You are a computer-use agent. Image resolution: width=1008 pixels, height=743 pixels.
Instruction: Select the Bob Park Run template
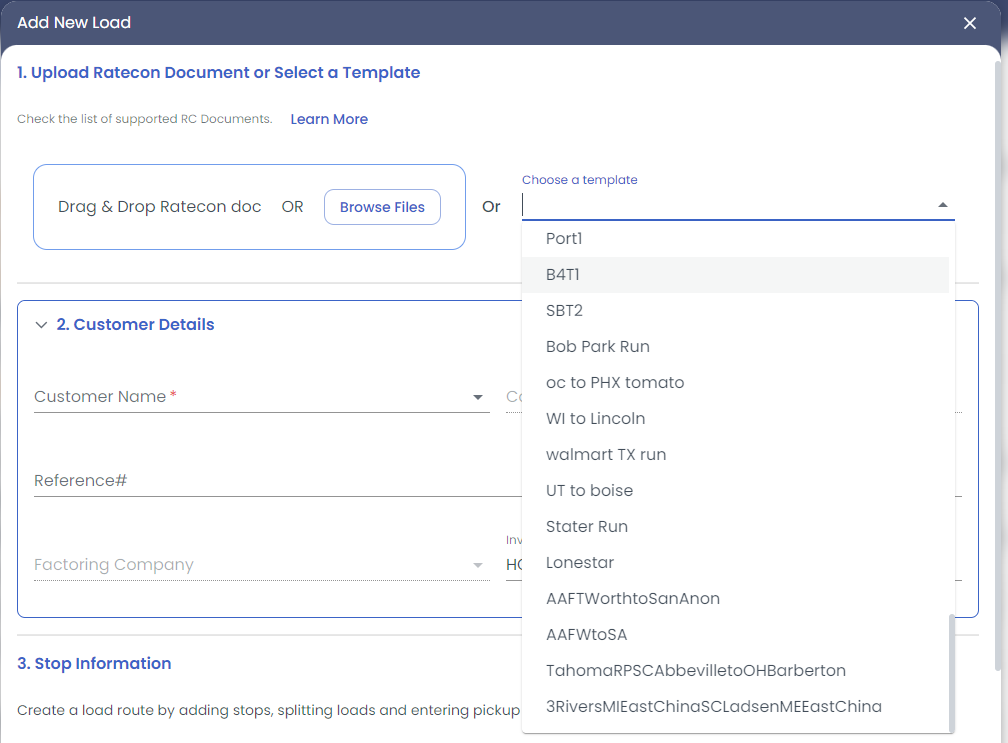[x=597, y=346]
